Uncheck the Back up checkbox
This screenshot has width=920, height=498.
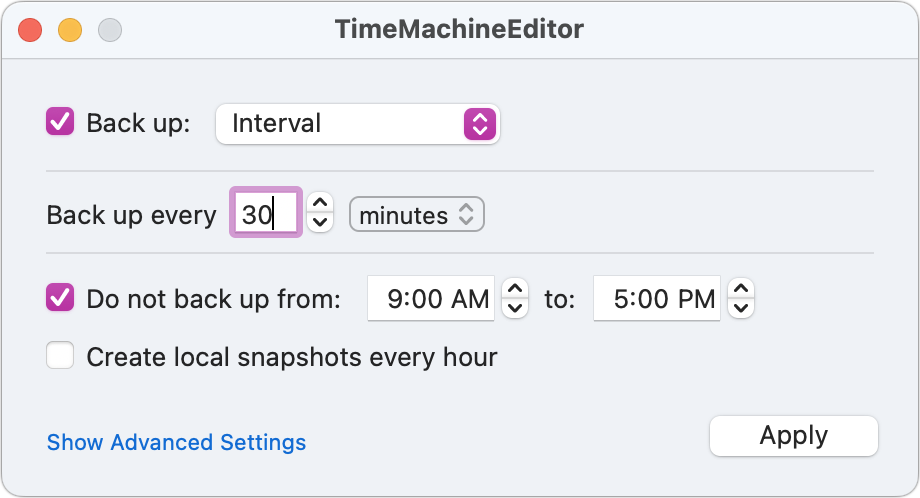point(60,121)
